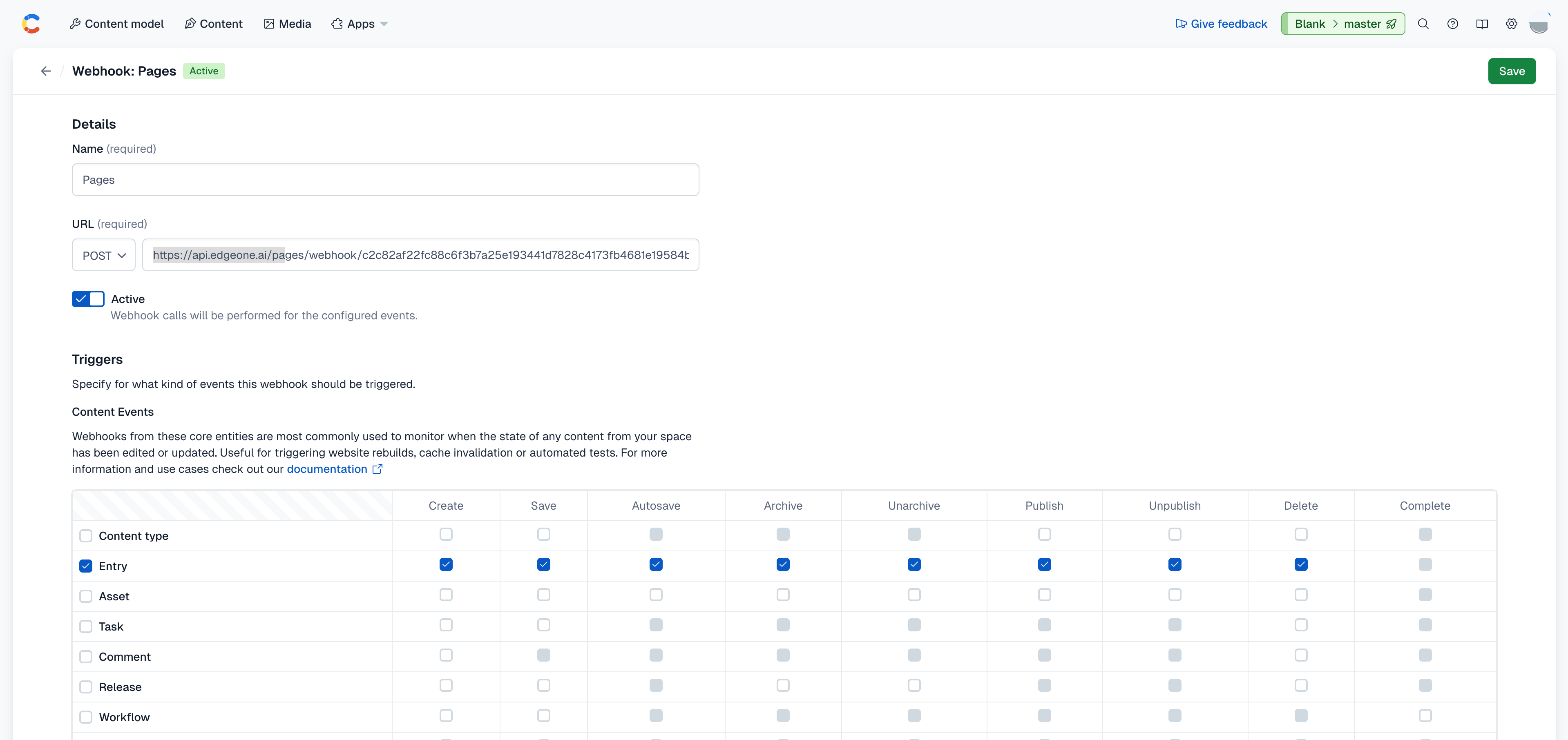Check Comment Create event checkbox
This screenshot has width=1568, height=740.
(446, 655)
